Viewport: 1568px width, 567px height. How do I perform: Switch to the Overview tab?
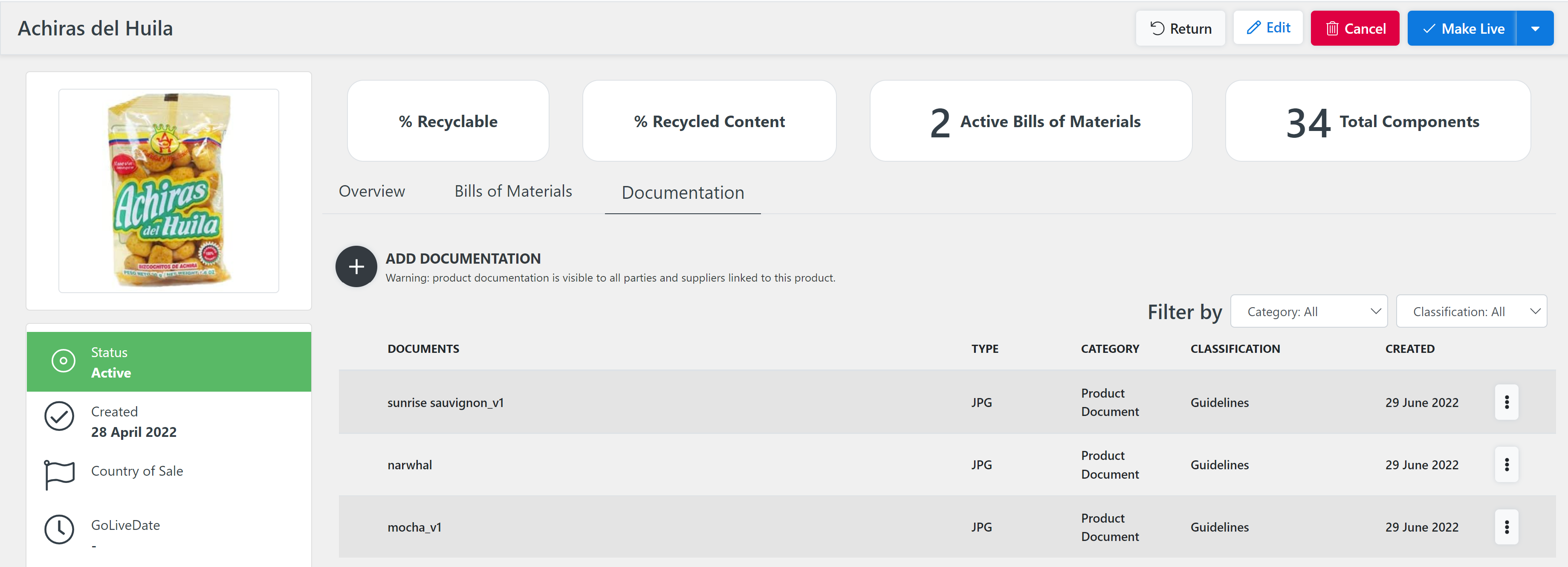(x=372, y=191)
